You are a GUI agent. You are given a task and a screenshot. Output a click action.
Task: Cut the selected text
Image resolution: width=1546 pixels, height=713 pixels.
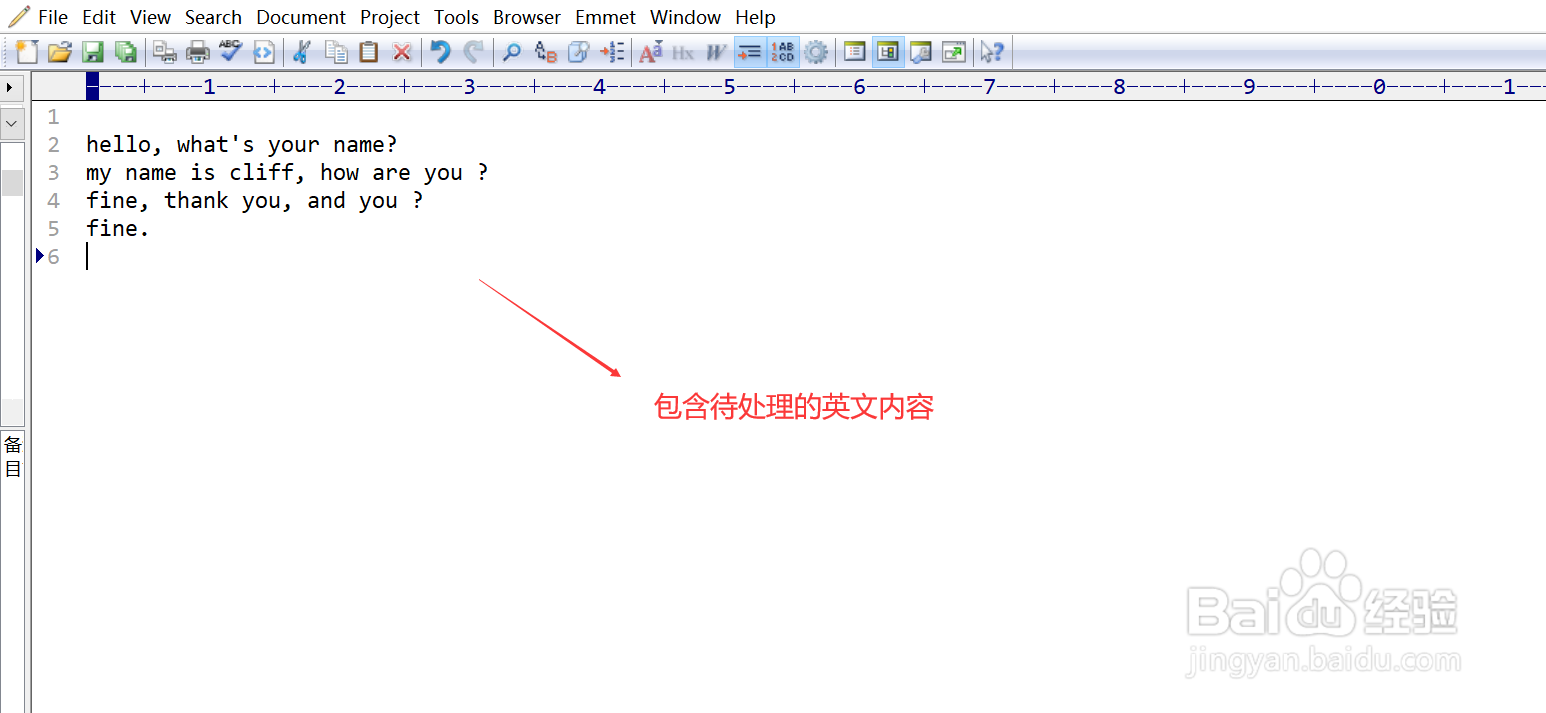point(302,51)
